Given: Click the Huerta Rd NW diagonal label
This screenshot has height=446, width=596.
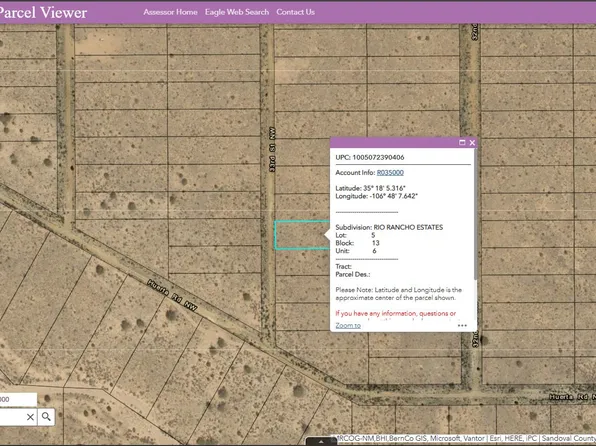Looking at the screenshot, I should point(172,295).
